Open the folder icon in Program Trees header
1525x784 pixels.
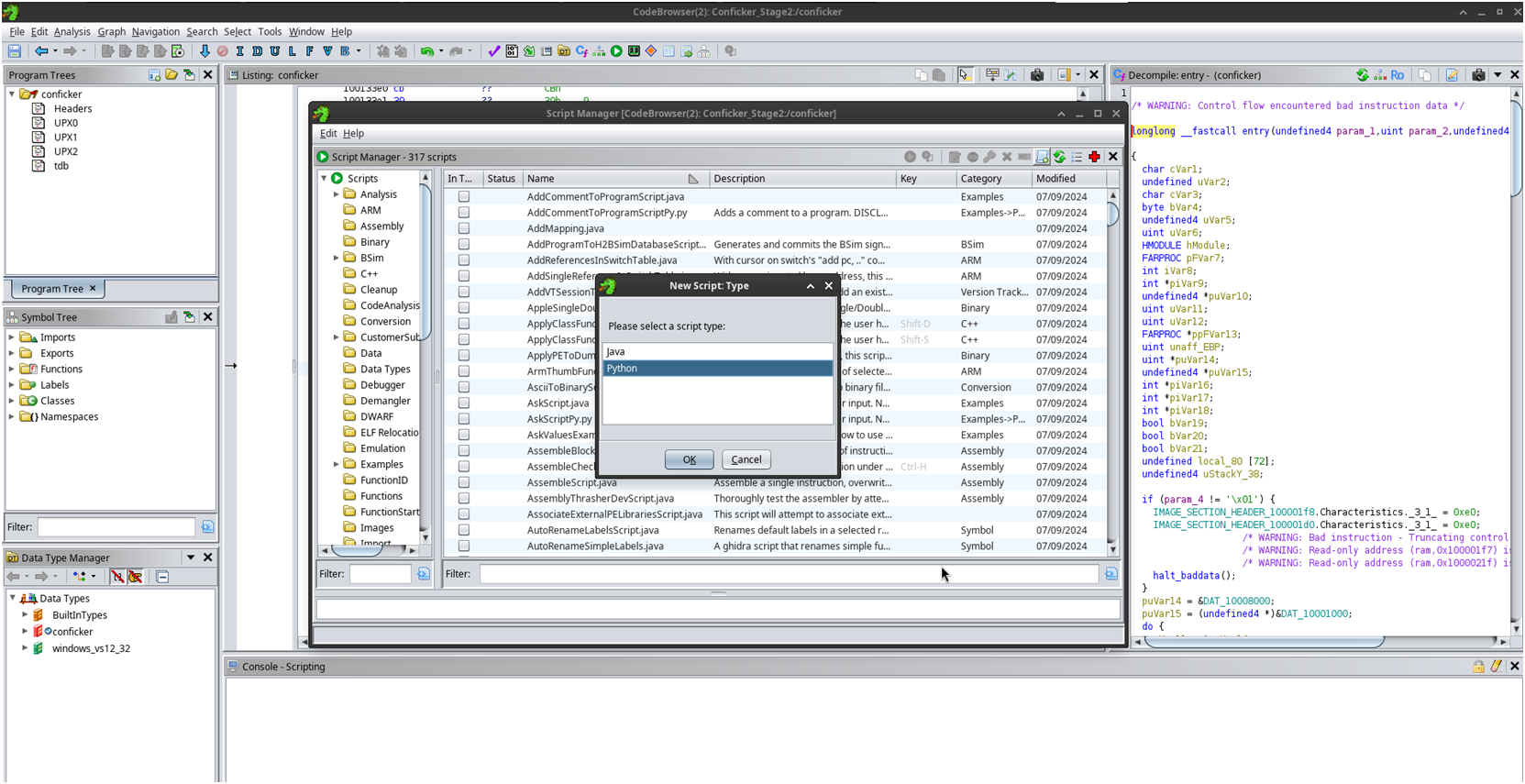(x=171, y=75)
